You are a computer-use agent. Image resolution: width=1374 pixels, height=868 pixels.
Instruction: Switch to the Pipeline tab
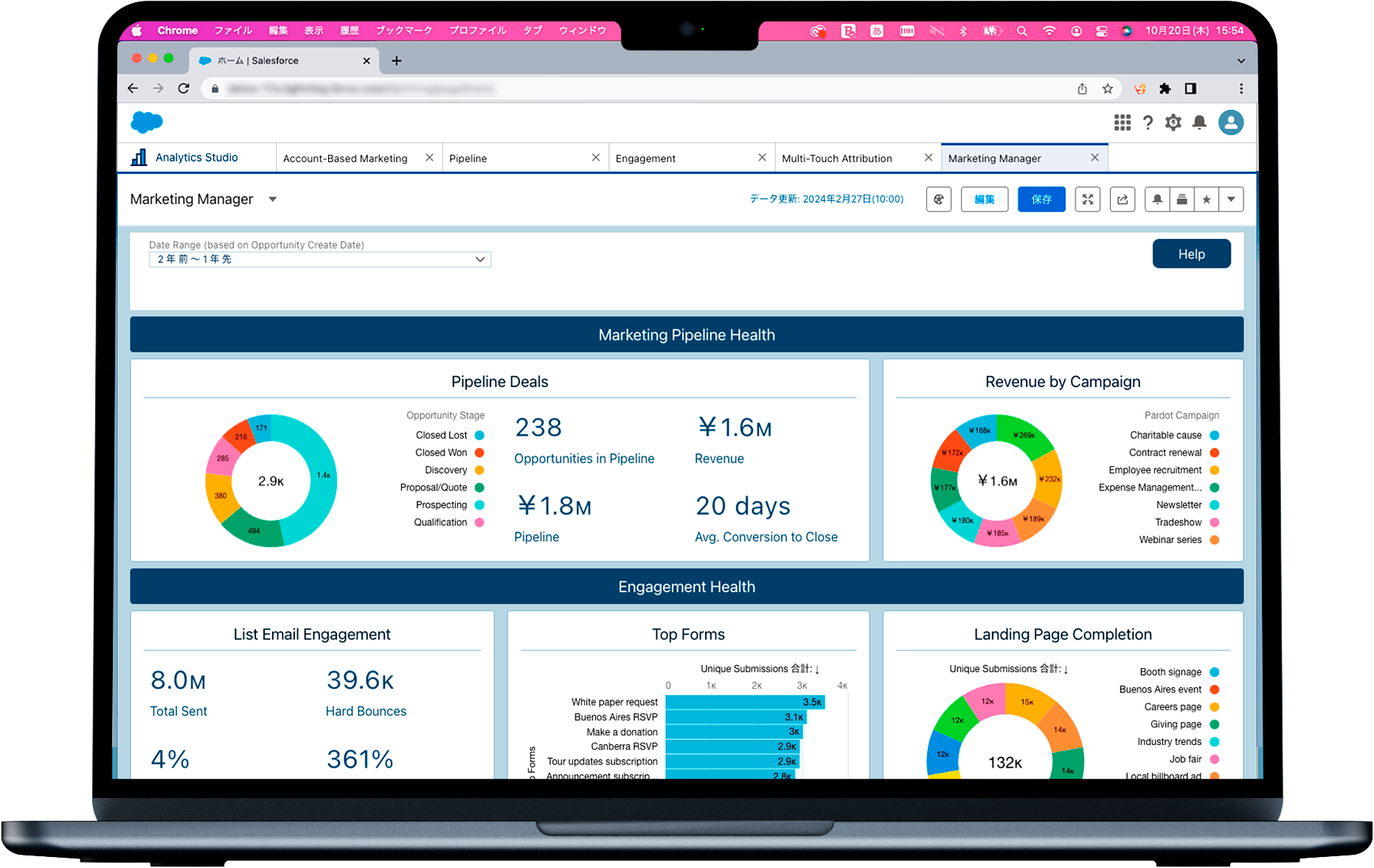468,159
